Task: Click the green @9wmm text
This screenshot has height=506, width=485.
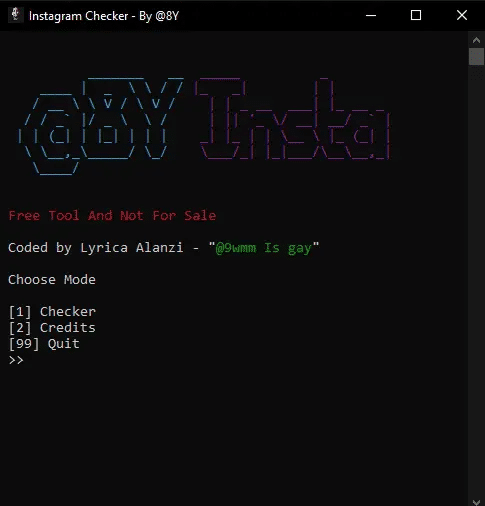Action: pos(236,248)
